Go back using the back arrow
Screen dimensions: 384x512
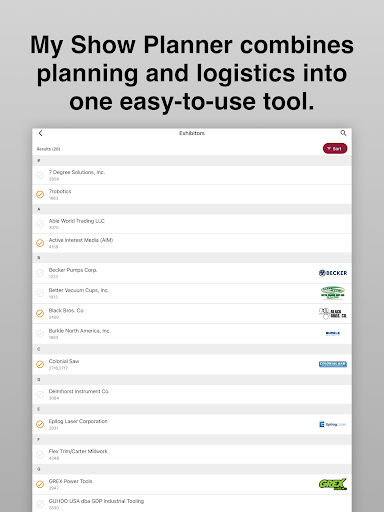click(40, 133)
